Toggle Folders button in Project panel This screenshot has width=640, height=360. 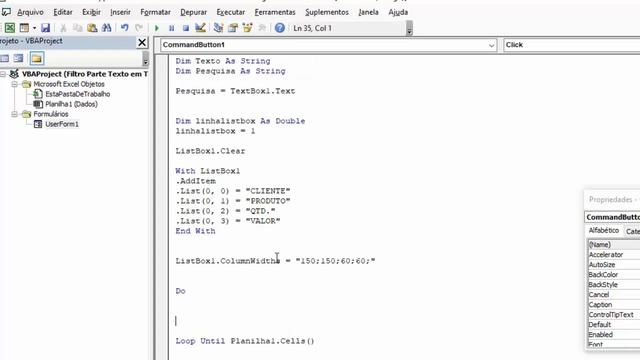click(37, 58)
